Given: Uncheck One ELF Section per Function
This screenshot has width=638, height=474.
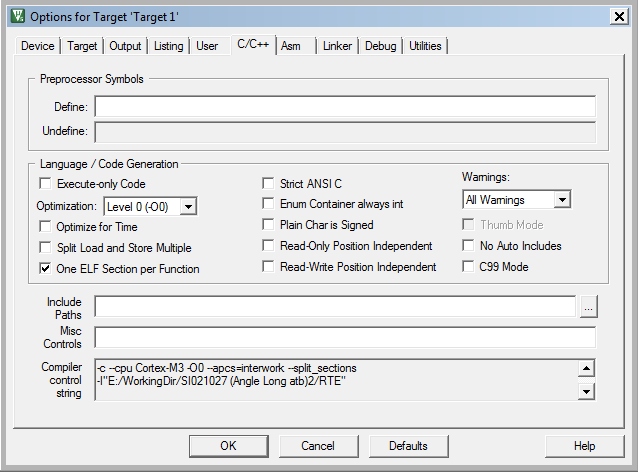Looking at the screenshot, I should coord(45,269).
